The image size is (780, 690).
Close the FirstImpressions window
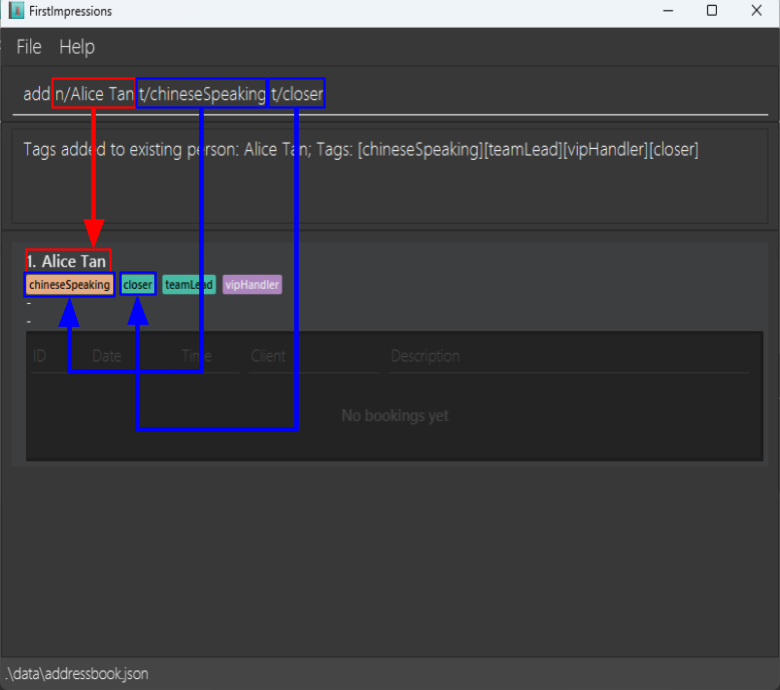click(757, 10)
